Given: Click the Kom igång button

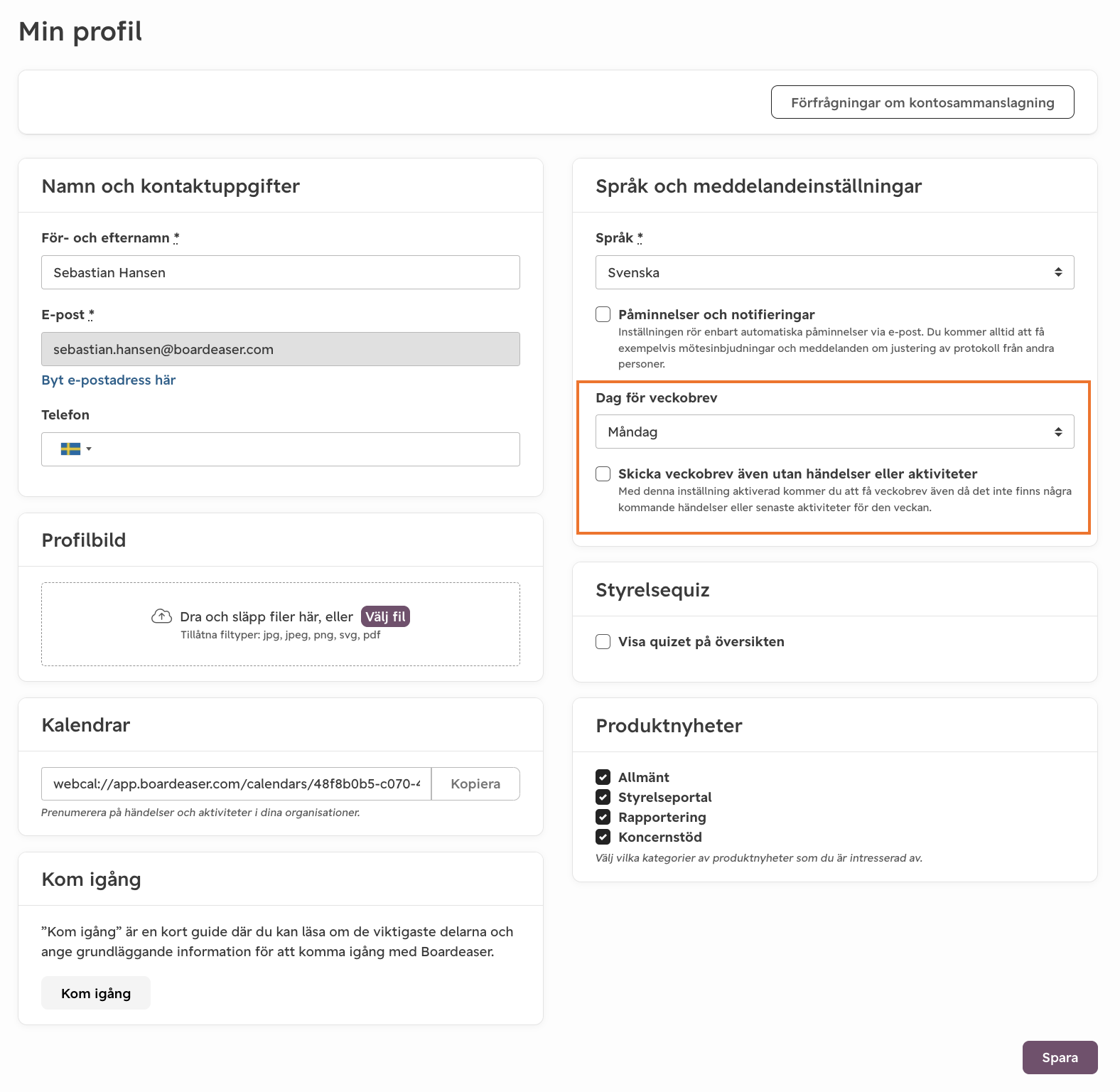Looking at the screenshot, I should [96, 992].
